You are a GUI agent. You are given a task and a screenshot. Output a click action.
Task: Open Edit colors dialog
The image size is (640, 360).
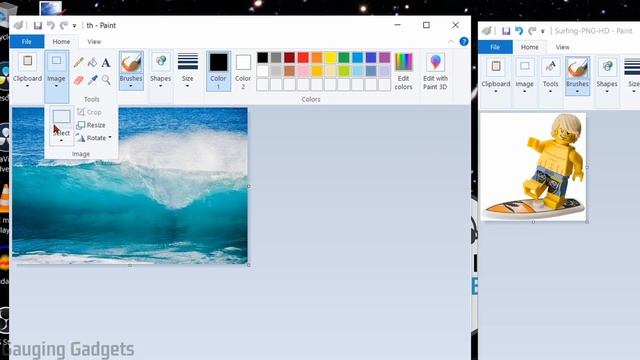click(403, 71)
